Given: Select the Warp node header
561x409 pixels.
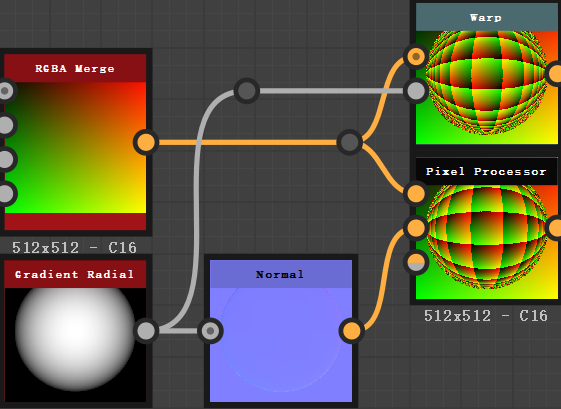Looking at the screenshot, I should point(487,18).
